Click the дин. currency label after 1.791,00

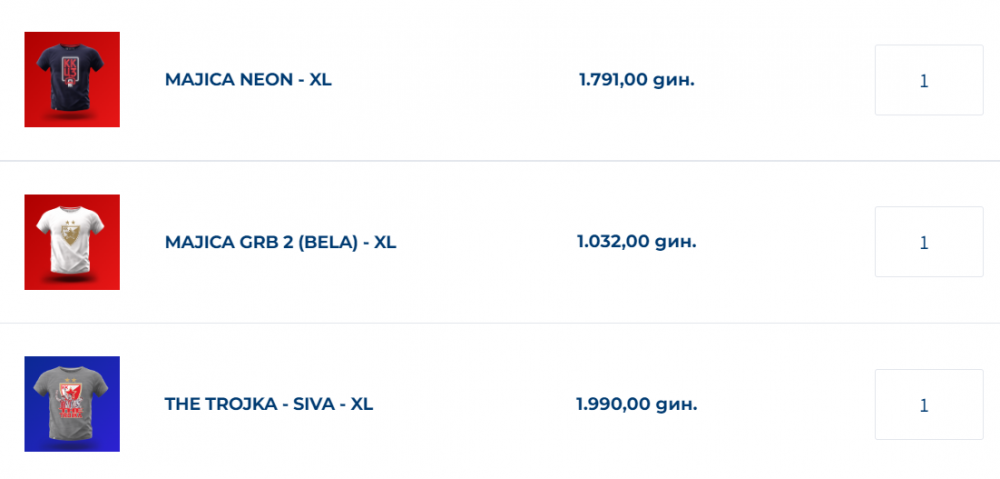674,80
